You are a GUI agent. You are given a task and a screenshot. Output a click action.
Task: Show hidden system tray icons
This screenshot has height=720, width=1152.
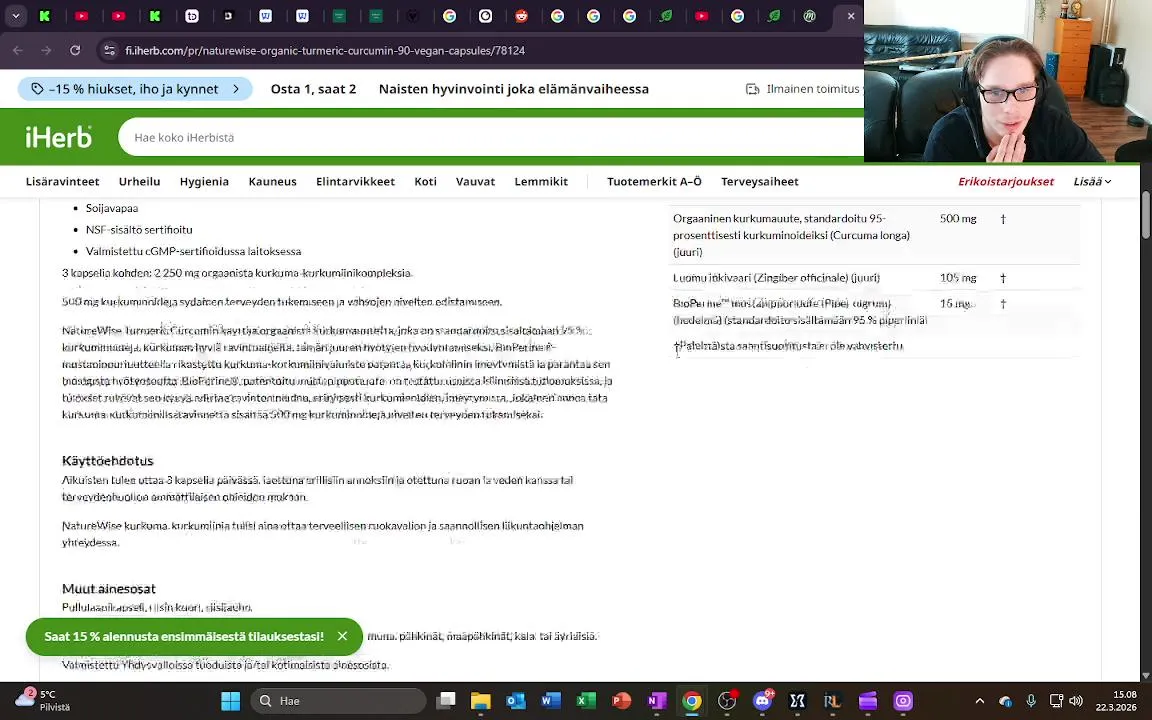pyautogui.click(x=979, y=701)
